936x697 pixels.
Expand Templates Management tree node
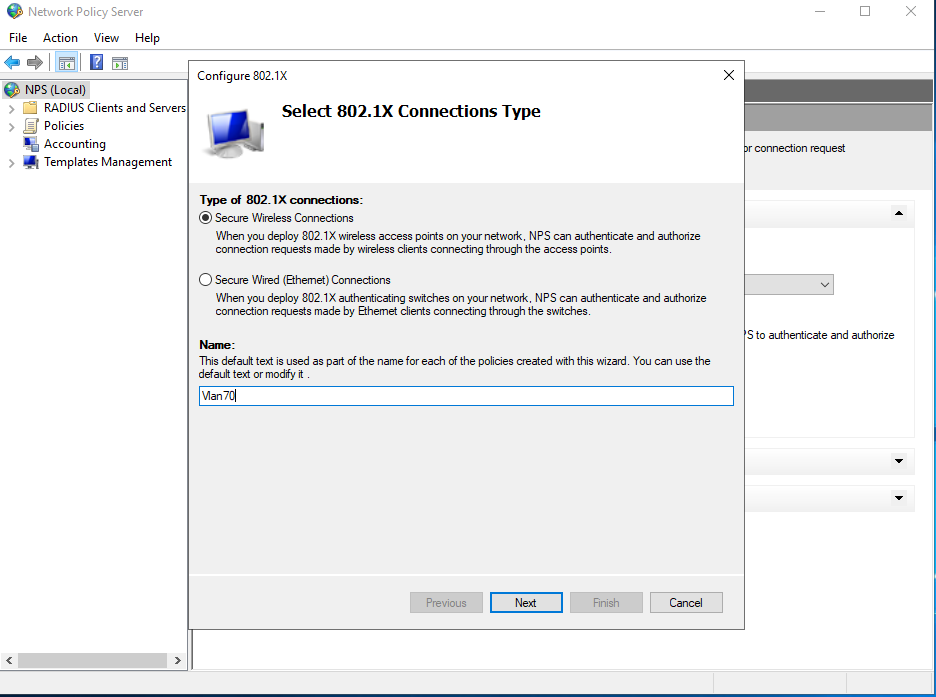click(x=11, y=162)
